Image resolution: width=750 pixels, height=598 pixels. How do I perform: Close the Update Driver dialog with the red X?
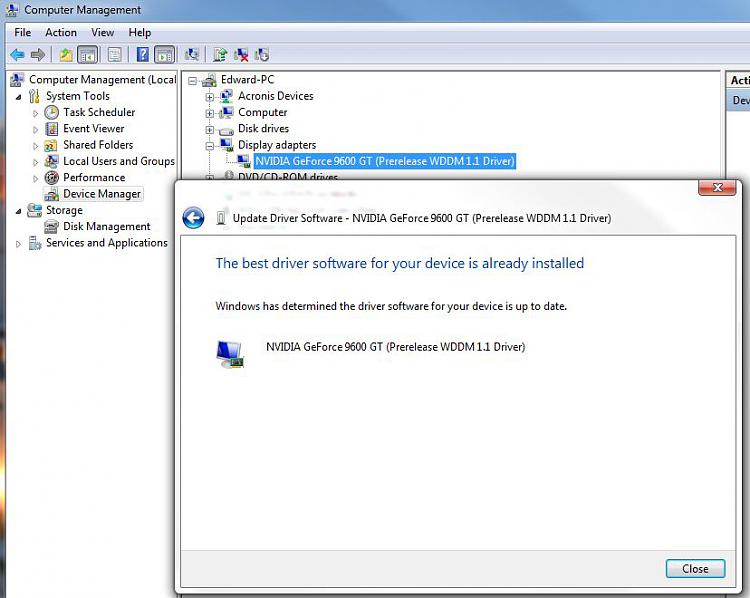717,188
